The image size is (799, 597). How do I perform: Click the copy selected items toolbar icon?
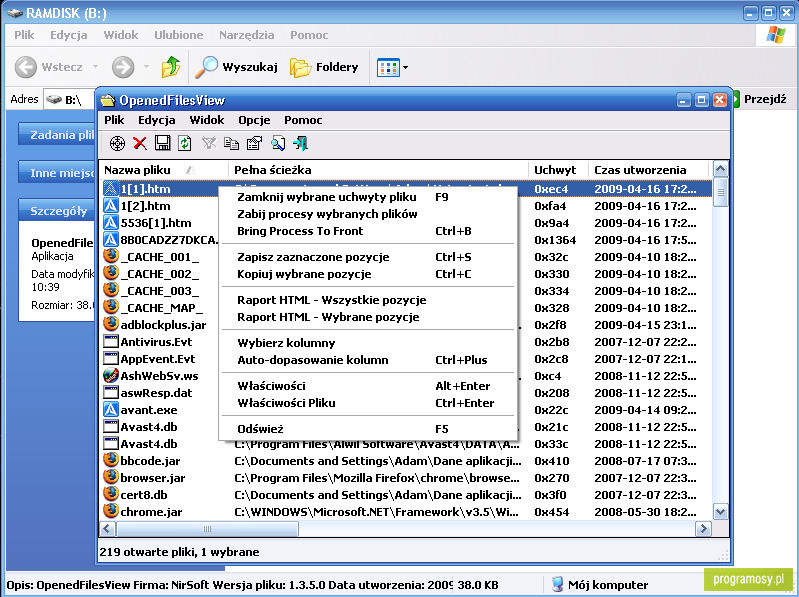231,144
